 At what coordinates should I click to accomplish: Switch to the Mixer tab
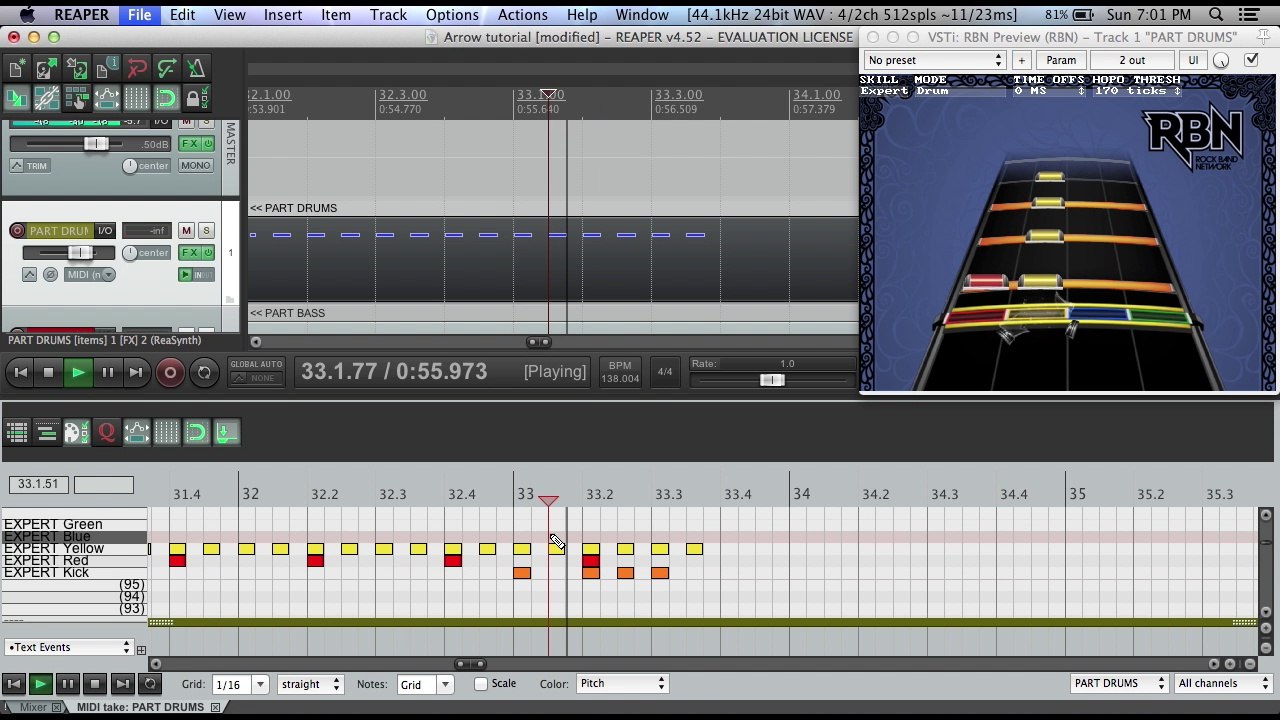[x=33, y=707]
